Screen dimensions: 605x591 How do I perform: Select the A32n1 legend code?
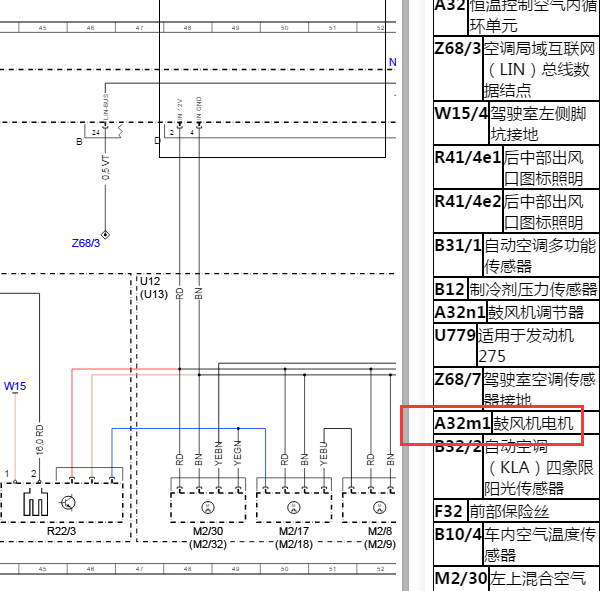[460, 312]
